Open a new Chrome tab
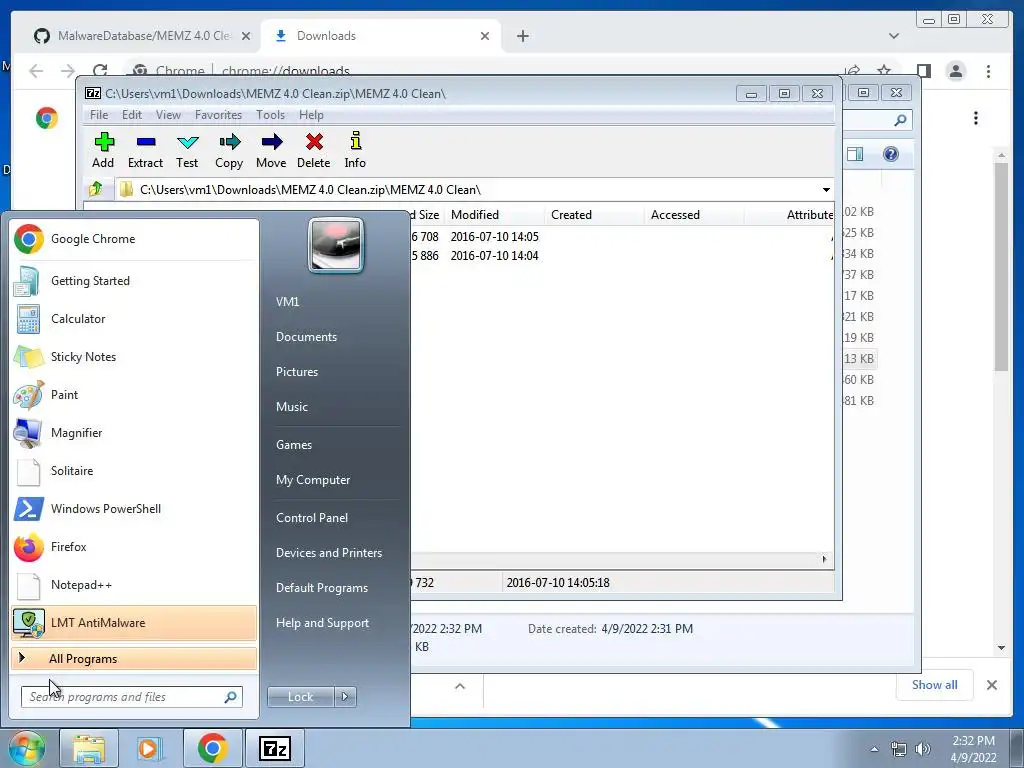 pyautogui.click(x=522, y=36)
